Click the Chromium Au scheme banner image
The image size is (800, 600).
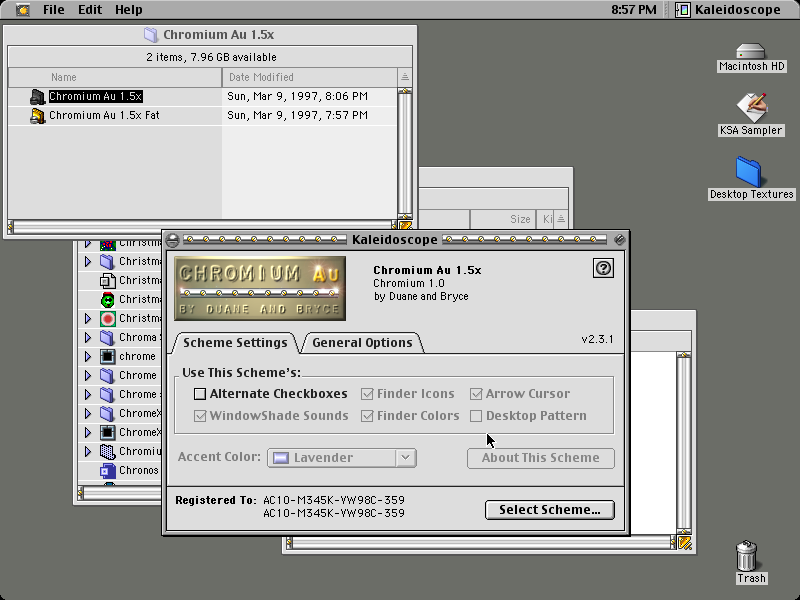coord(260,289)
